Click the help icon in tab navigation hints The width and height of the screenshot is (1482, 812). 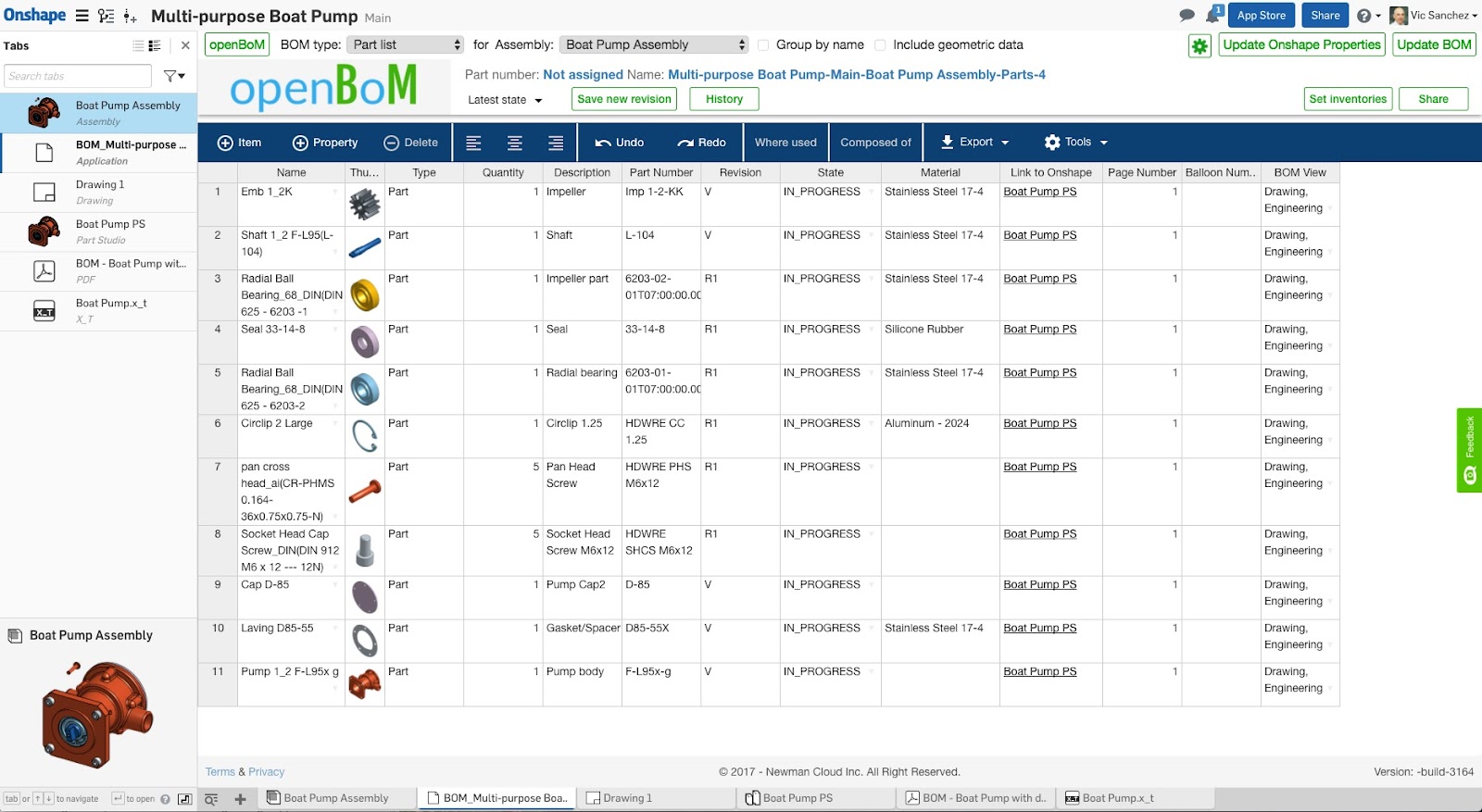(165, 799)
